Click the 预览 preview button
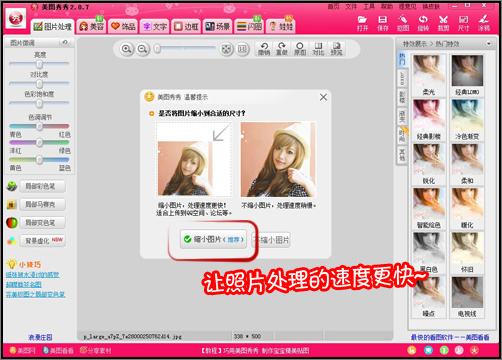The image size is (502, 360). [336, 49]
